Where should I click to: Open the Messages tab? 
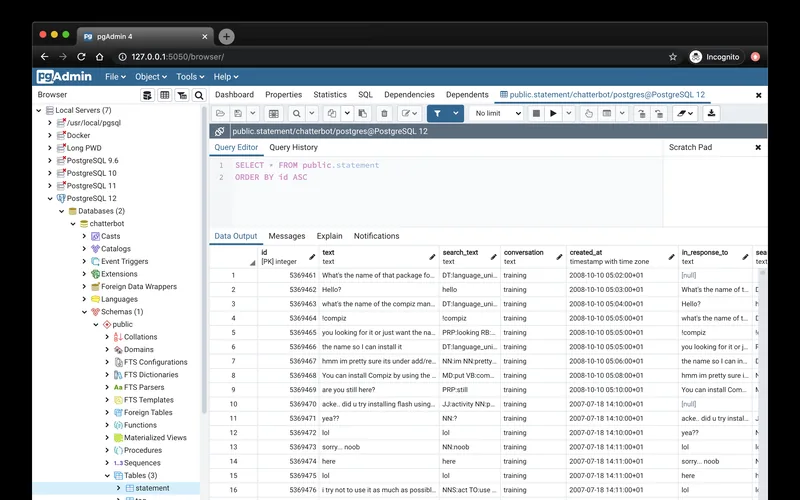[x=287, y=236]
